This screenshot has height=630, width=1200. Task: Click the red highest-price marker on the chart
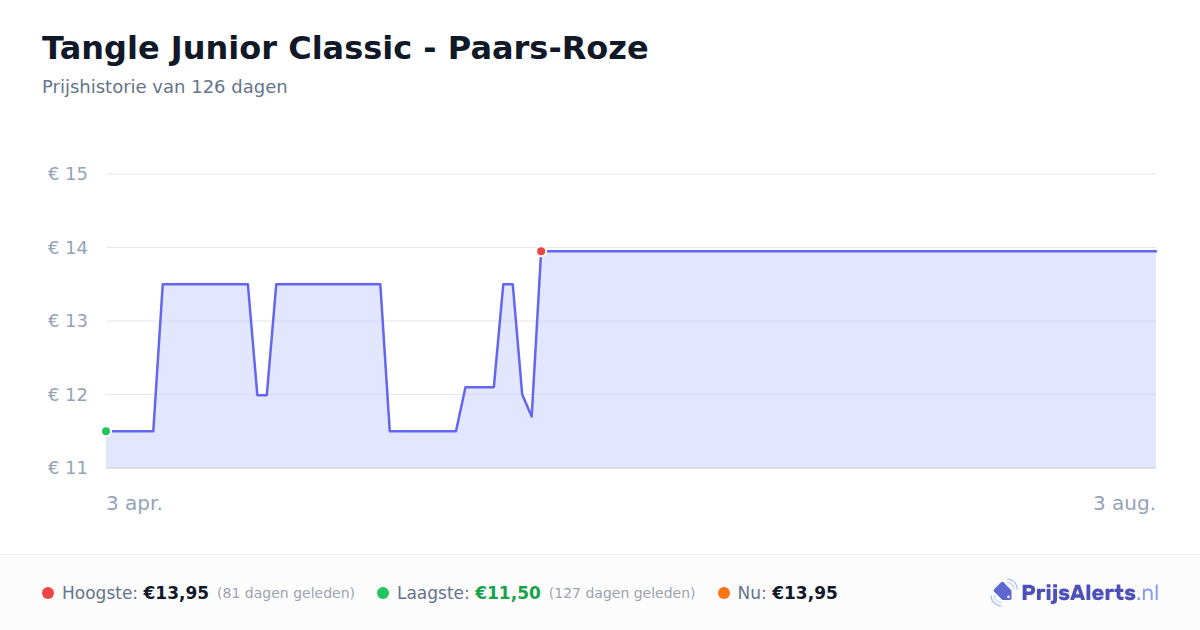coord(541,251)
